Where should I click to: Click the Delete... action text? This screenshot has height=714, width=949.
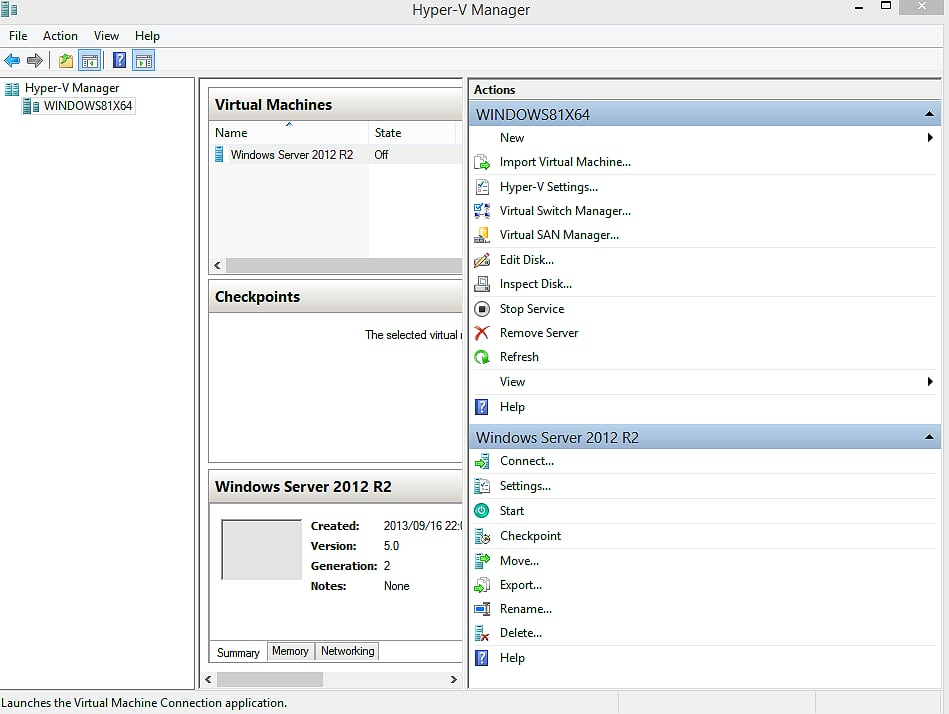click(x=520, y=633)
